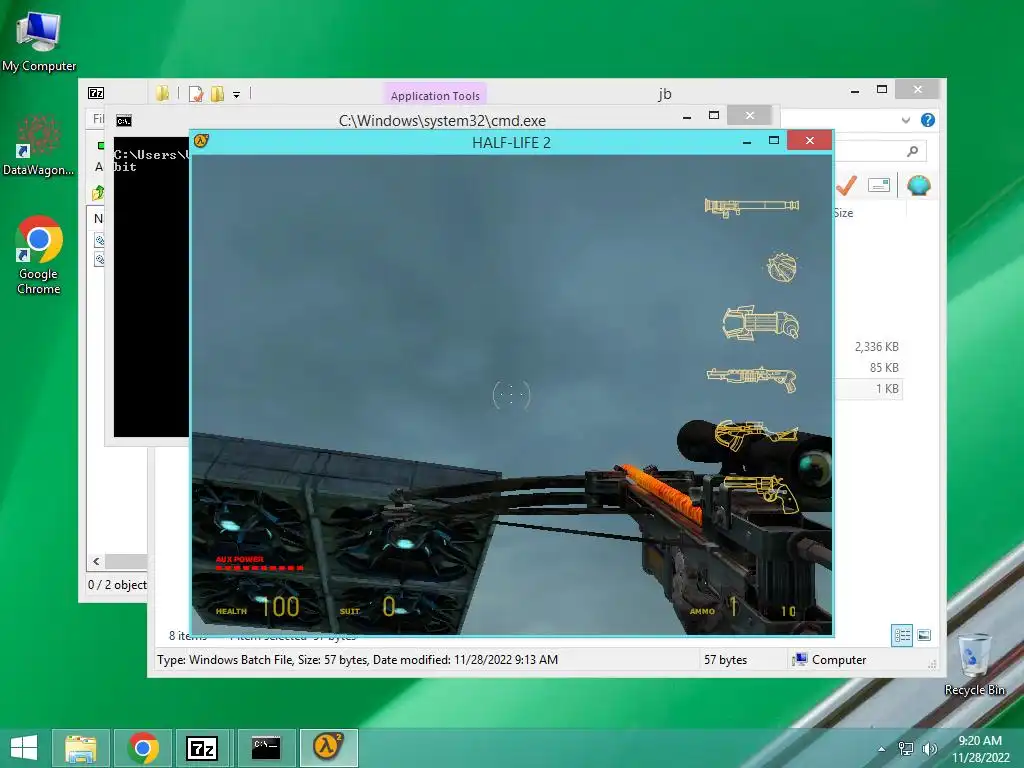Viewport: 1024px width, 768px height.
Task: Switch to Half-Life 2 taskbar button
Action: (x=328, y=748)
